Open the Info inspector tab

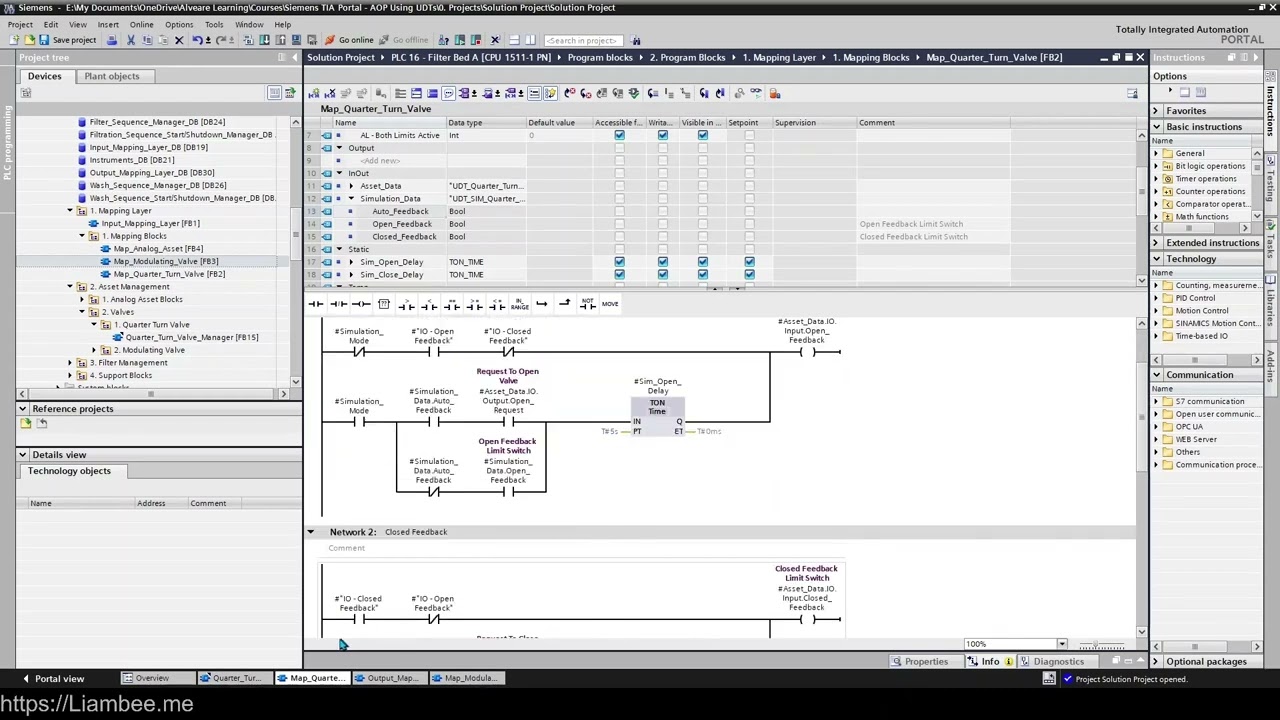989,662
